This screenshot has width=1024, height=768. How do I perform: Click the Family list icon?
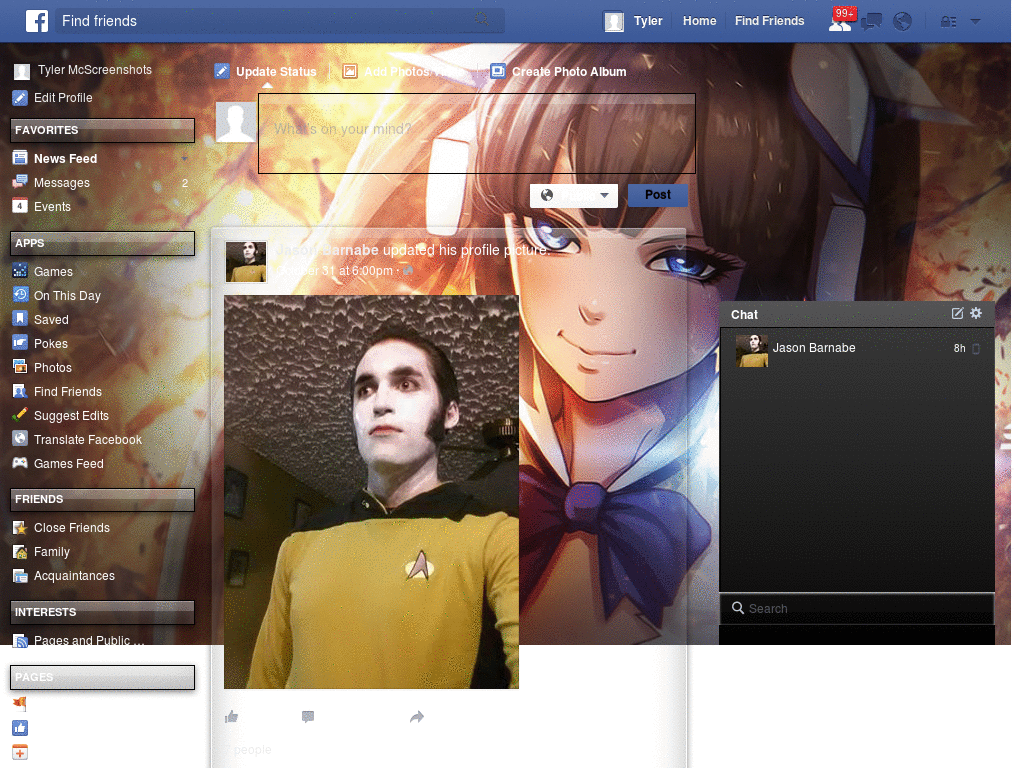[x=20, y=551]
